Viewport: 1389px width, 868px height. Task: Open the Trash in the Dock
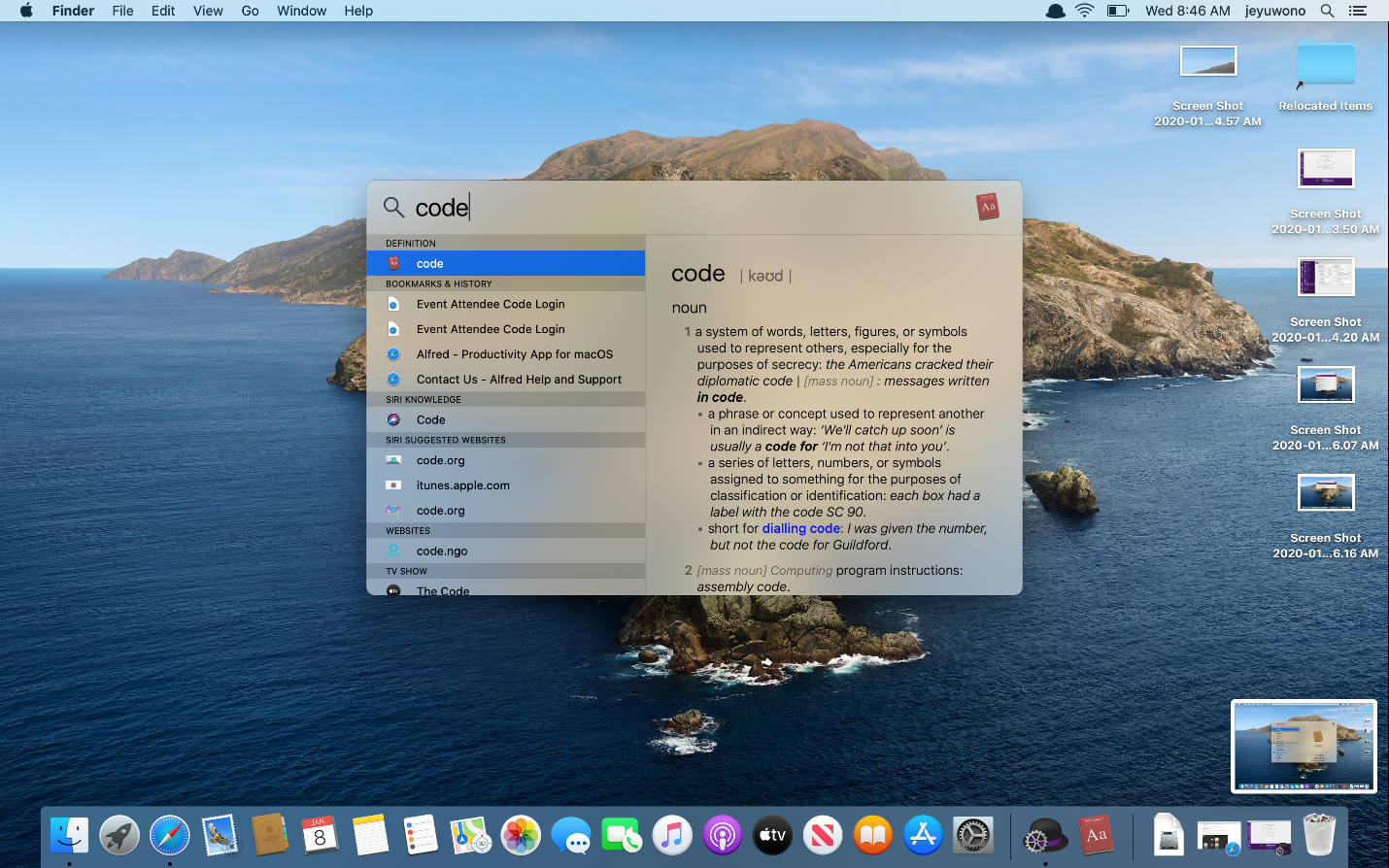[1319, 835]
